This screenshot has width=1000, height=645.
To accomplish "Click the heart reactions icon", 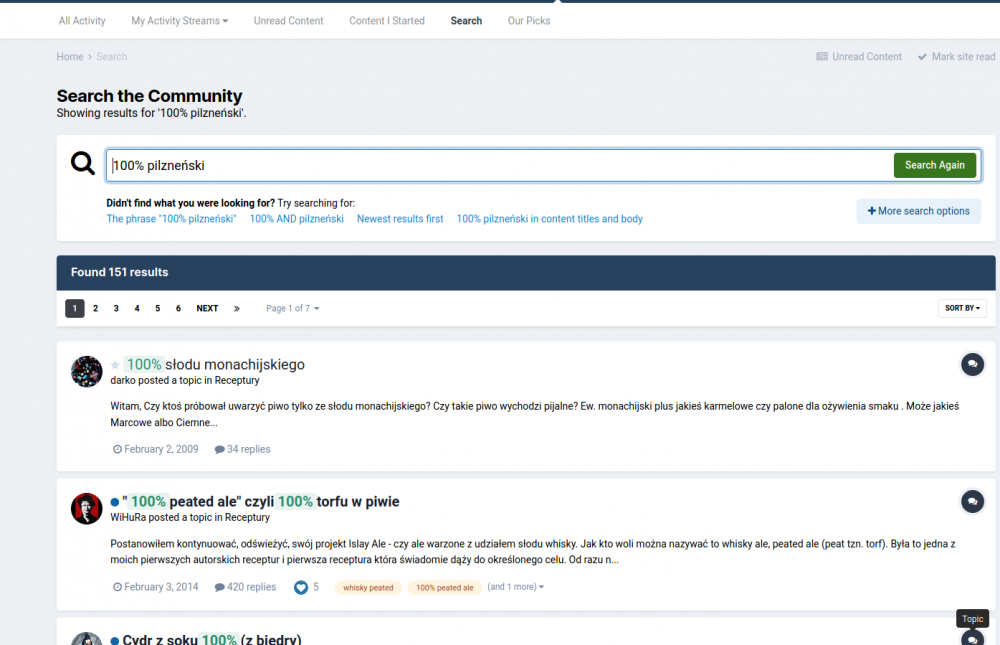I will coord(301,588).
